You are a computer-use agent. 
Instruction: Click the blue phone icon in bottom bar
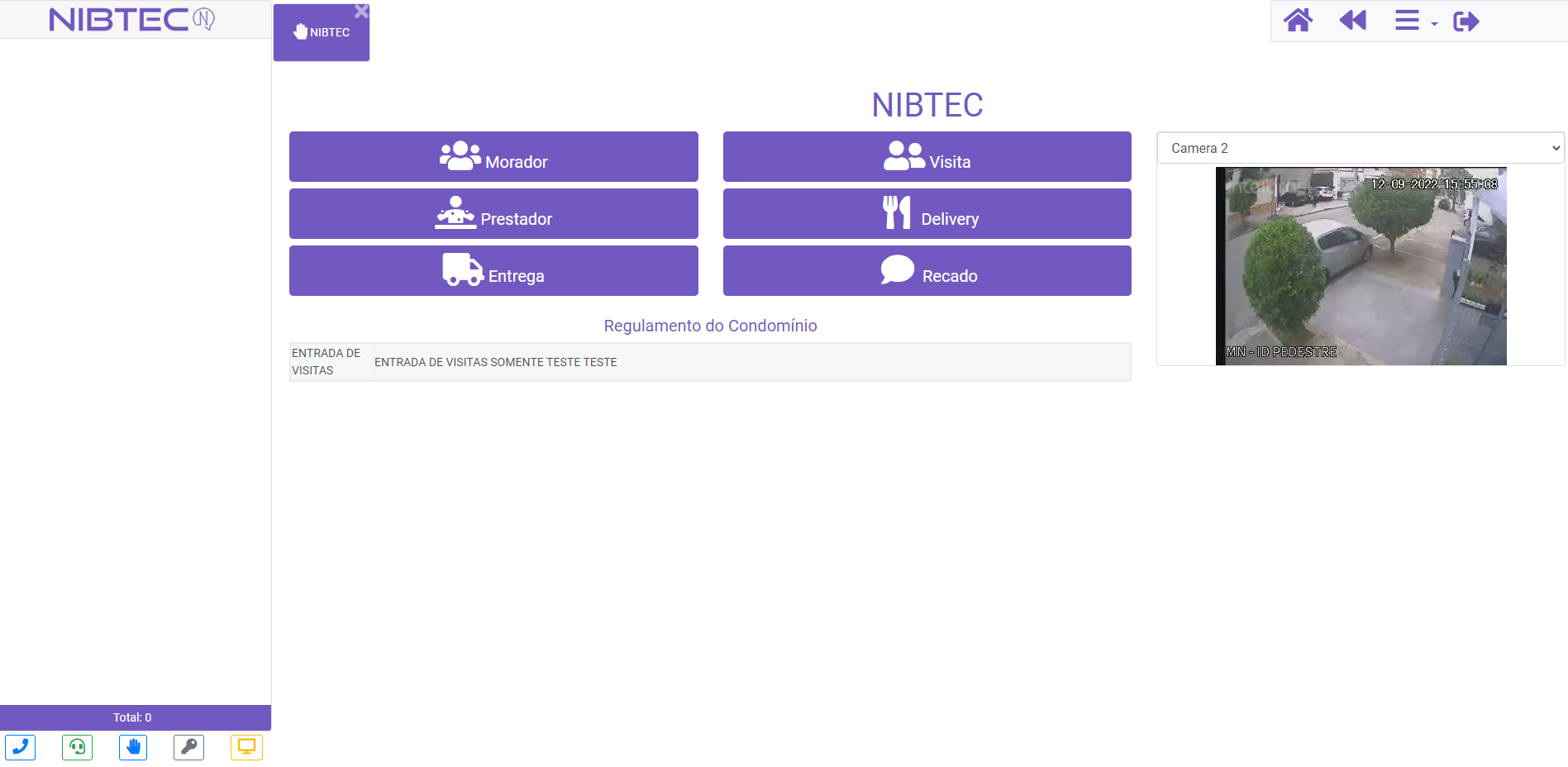tap(21, 747)
